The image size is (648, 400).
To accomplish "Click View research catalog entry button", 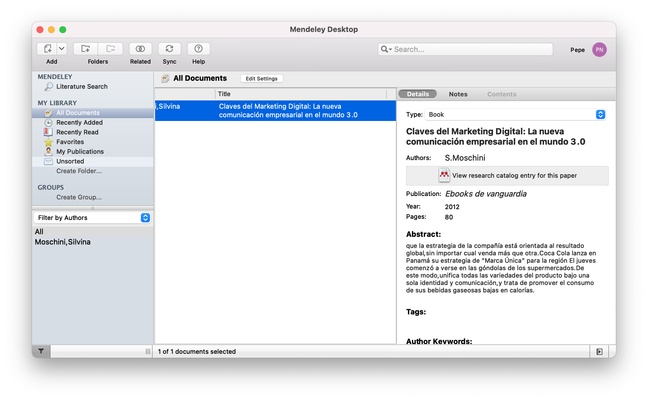I will coord(507,176).
